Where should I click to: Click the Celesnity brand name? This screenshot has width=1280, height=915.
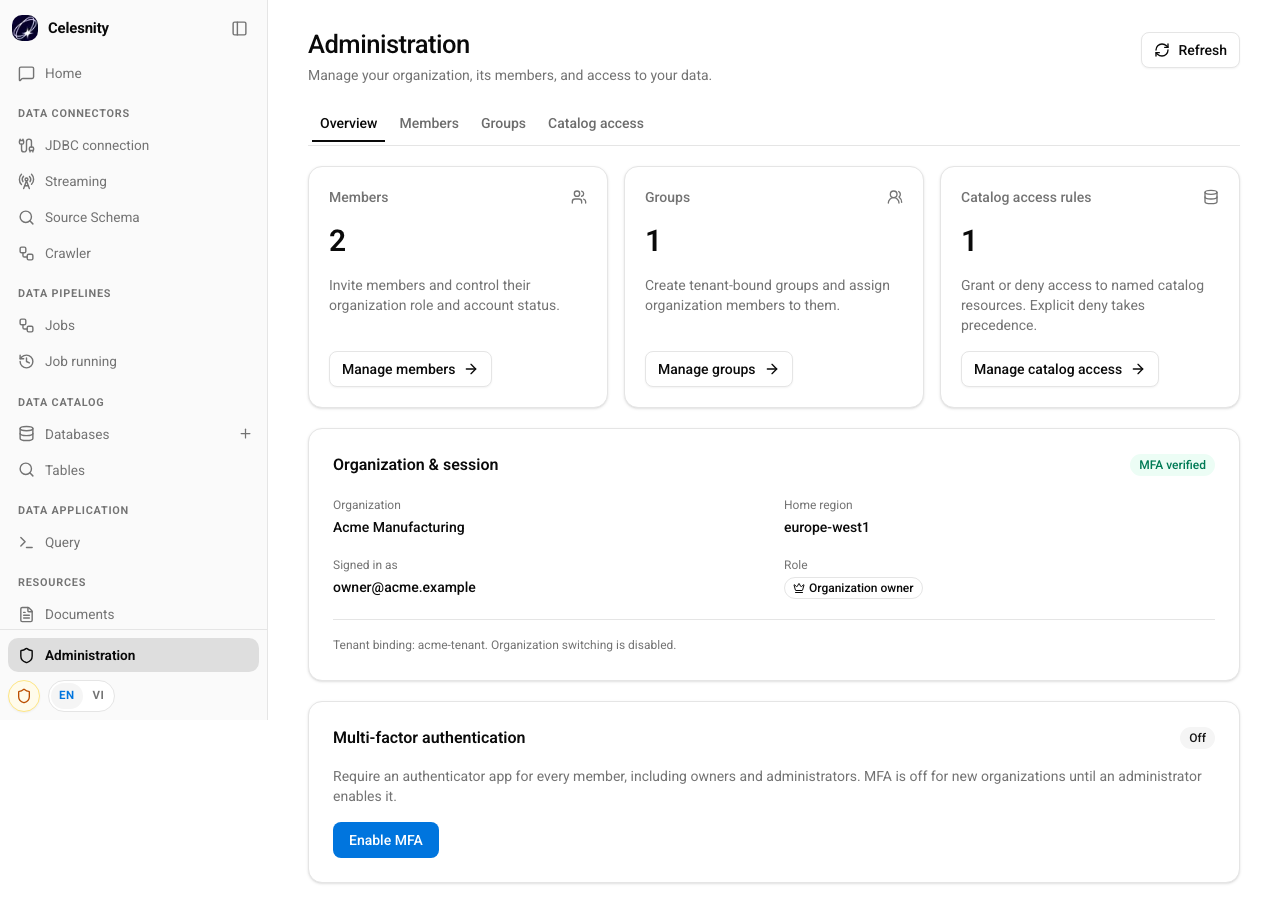[78, 28]
